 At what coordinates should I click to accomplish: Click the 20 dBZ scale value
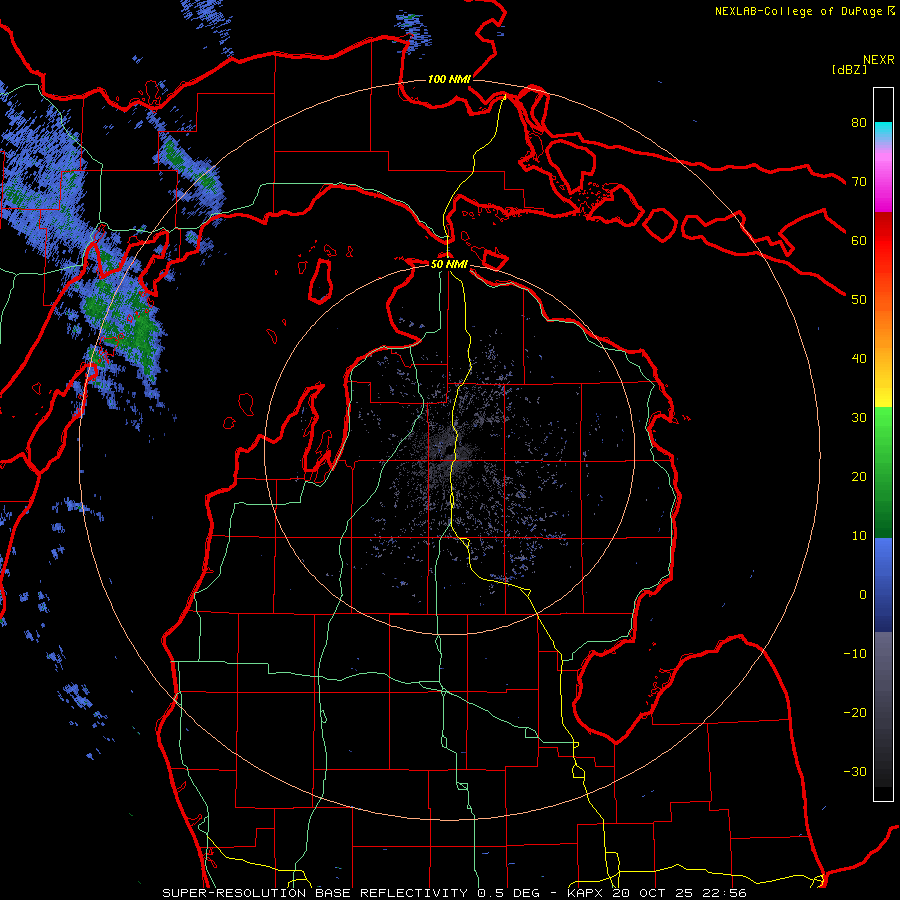pos(859,476)
